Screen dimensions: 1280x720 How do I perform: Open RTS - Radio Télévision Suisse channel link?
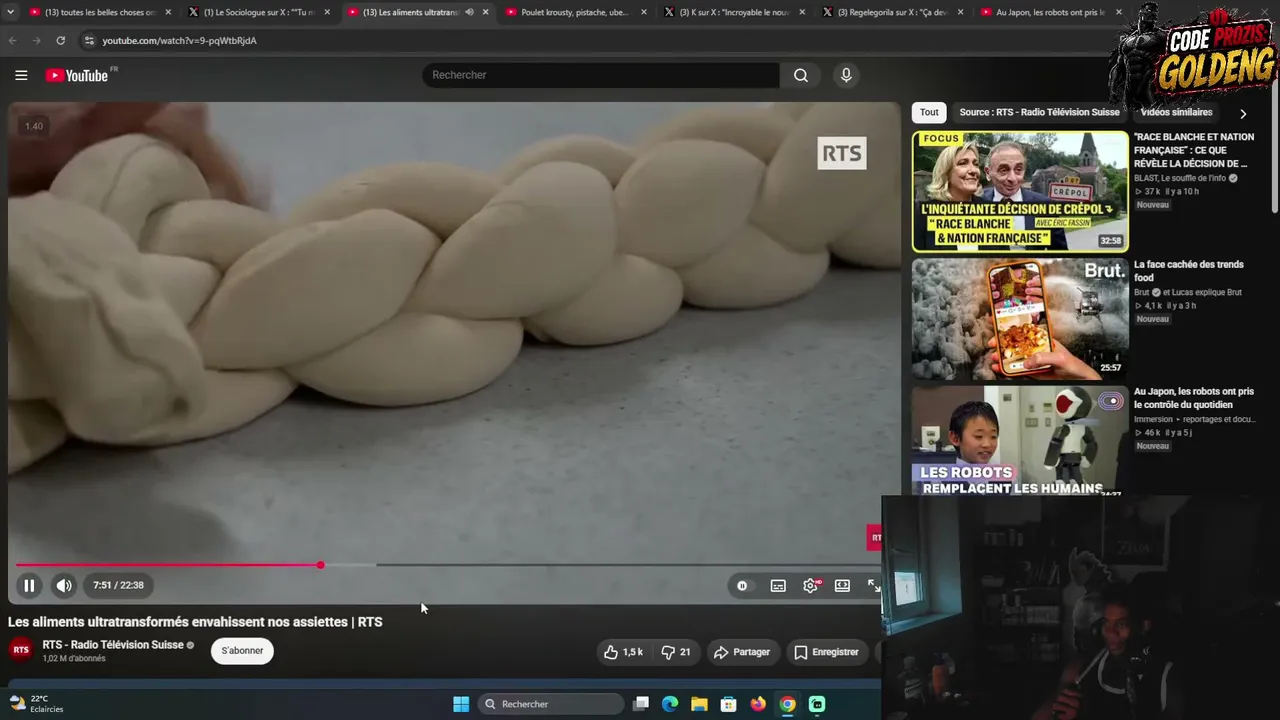pos(113,645)
